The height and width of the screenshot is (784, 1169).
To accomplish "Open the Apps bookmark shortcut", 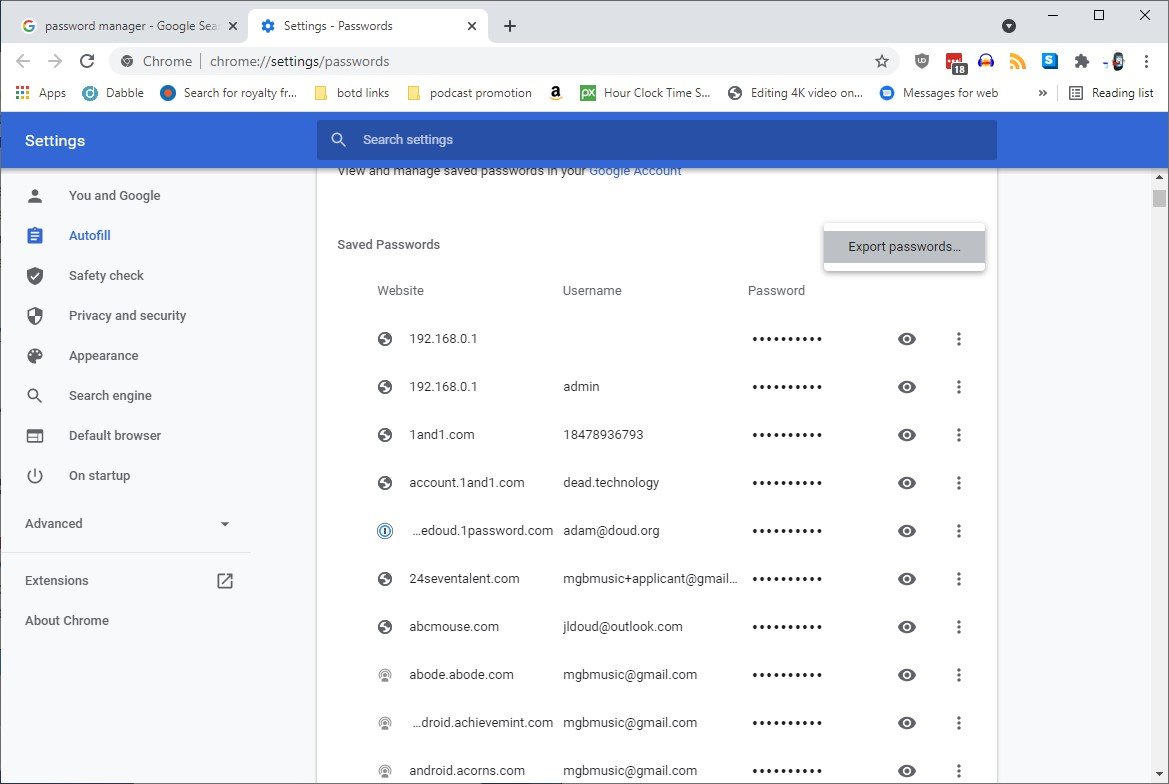I will point(41,93).
